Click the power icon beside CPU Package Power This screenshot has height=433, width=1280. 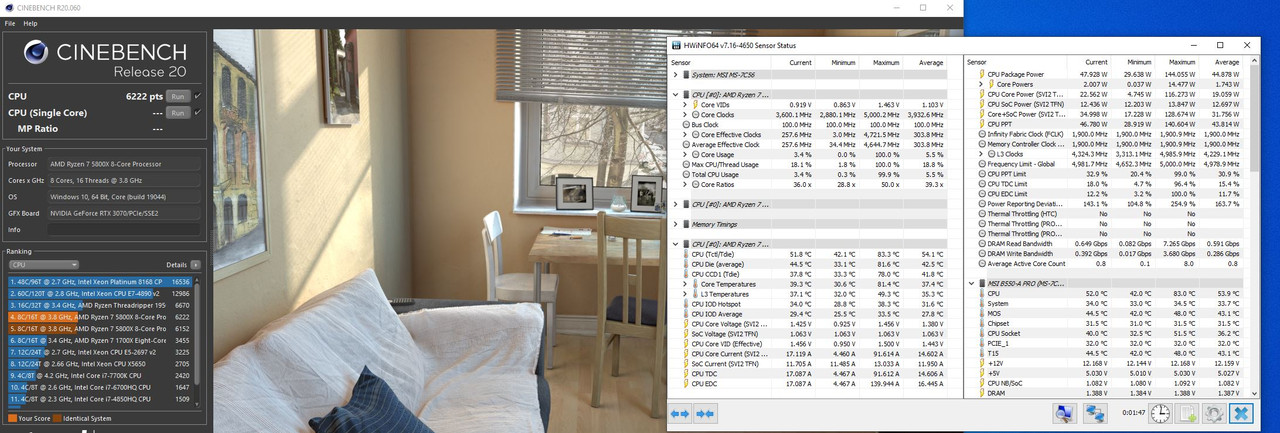tap(981, 74)
